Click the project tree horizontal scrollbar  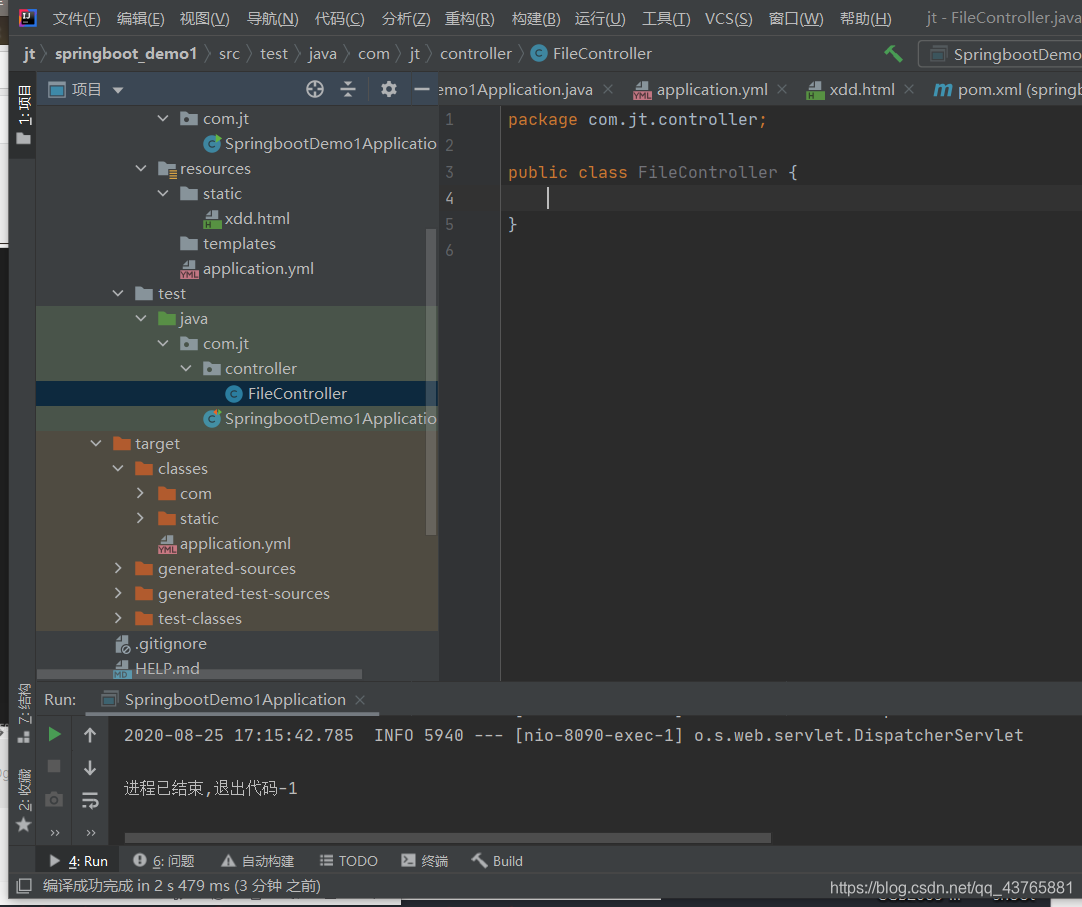[199, 674]
